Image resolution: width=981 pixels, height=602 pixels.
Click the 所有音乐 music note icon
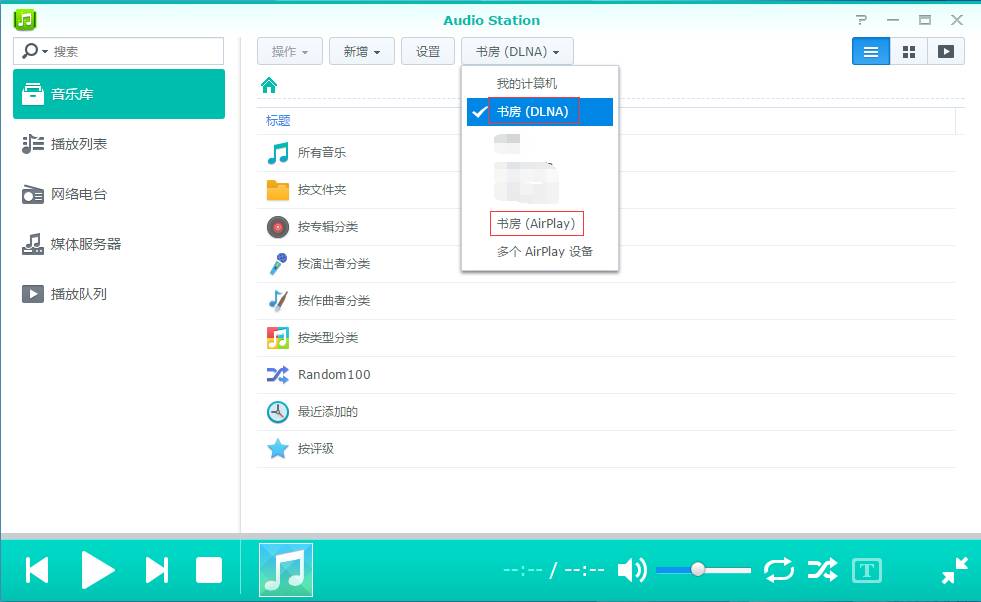278,153
